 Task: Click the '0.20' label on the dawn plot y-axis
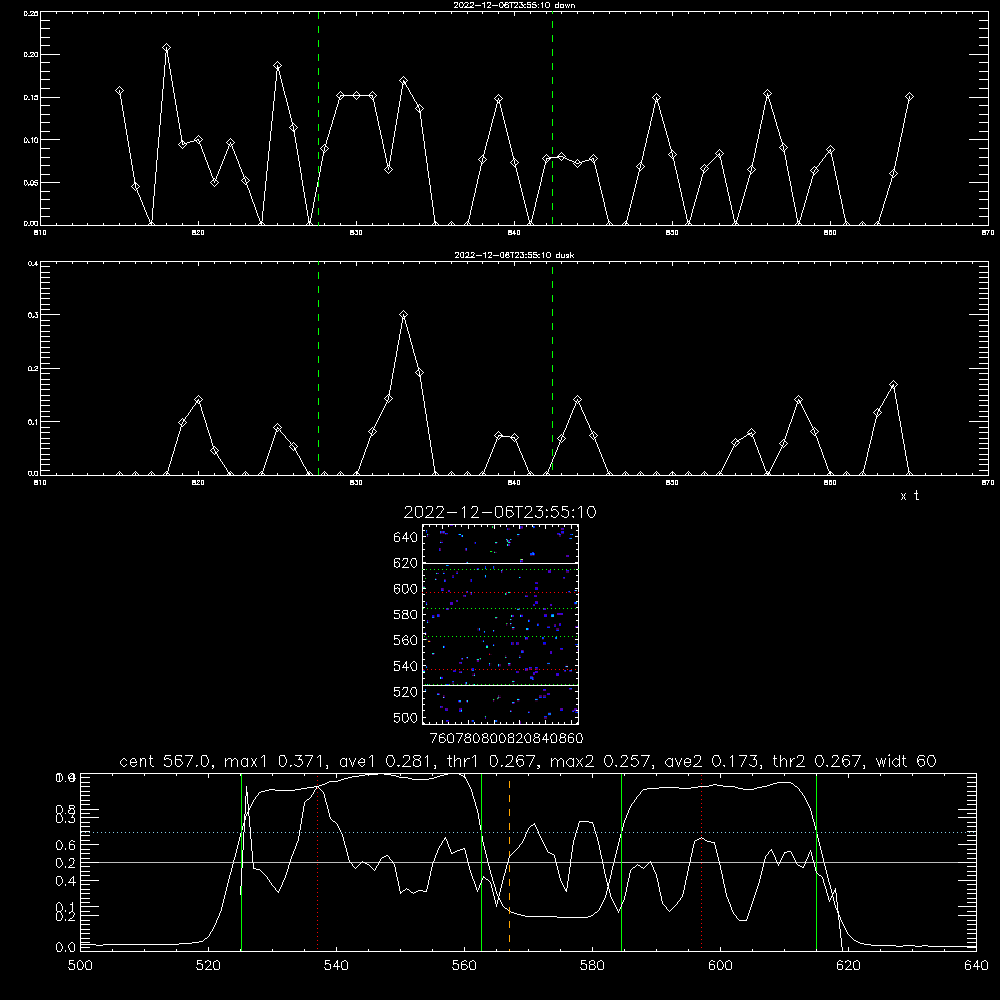coord(31,55)
